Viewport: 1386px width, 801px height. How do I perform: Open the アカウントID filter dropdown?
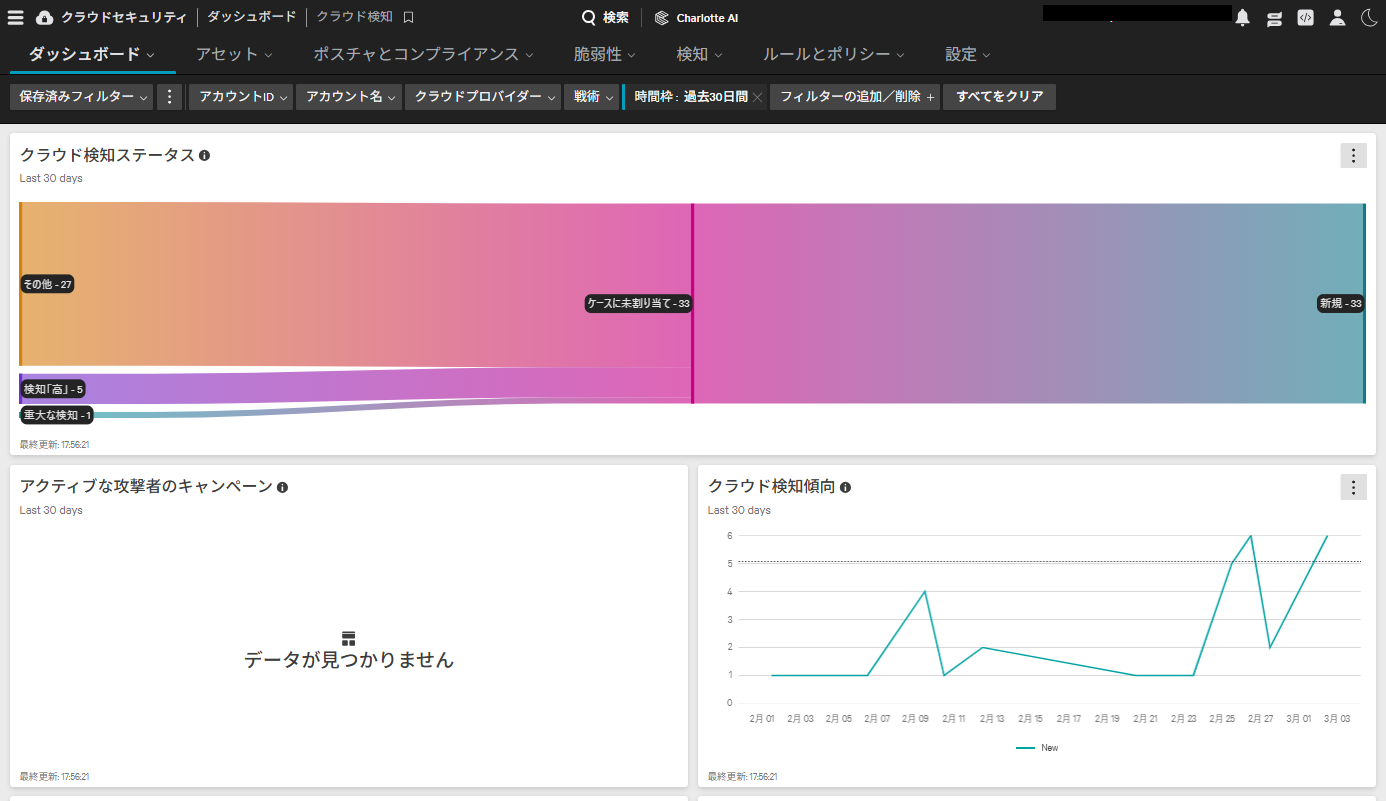(x=240, y=97)
